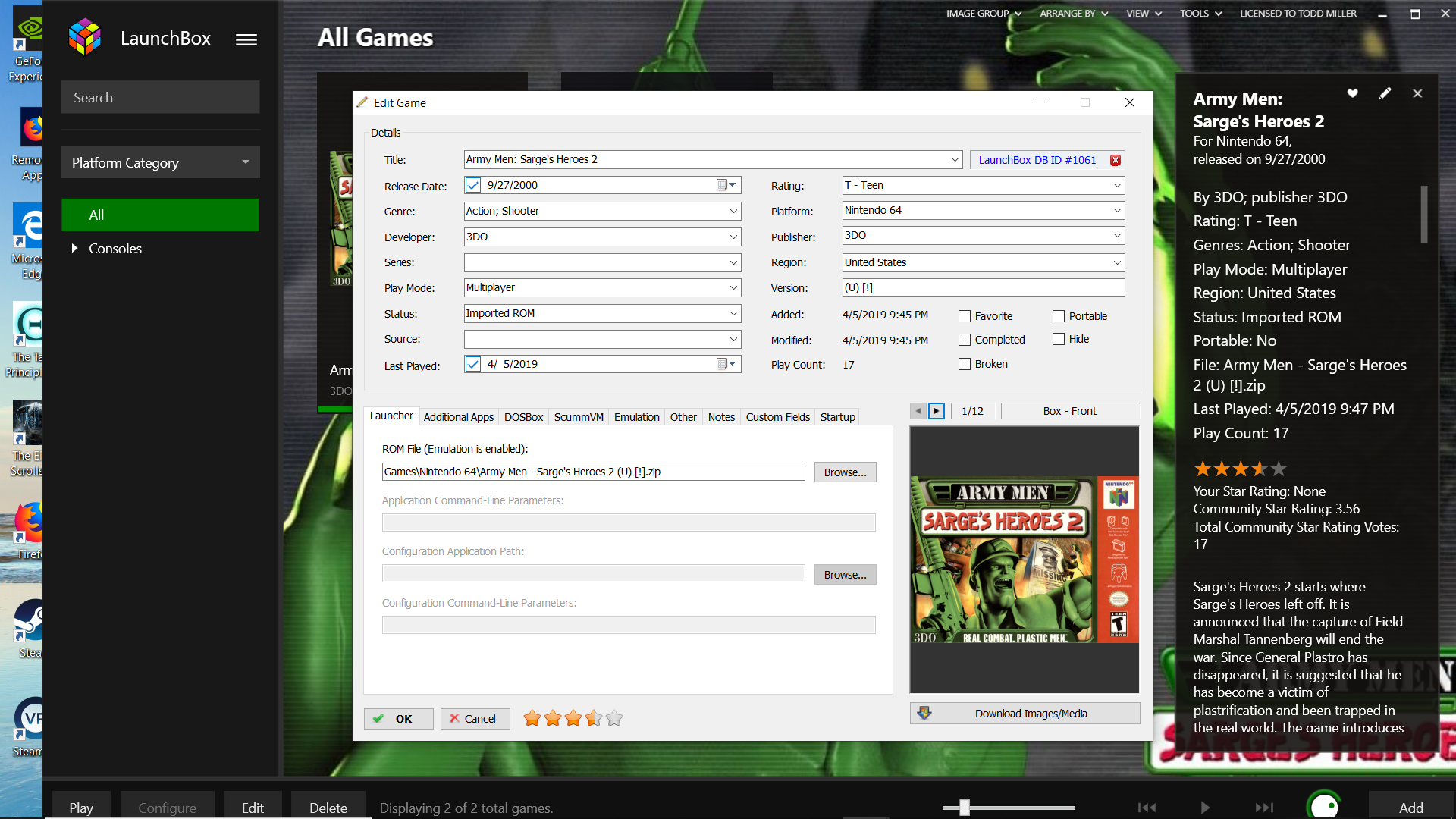Screen dimensions: 1456x819
Task: Toggle the Release Date checkbox
Action: [x=473, y=185]
